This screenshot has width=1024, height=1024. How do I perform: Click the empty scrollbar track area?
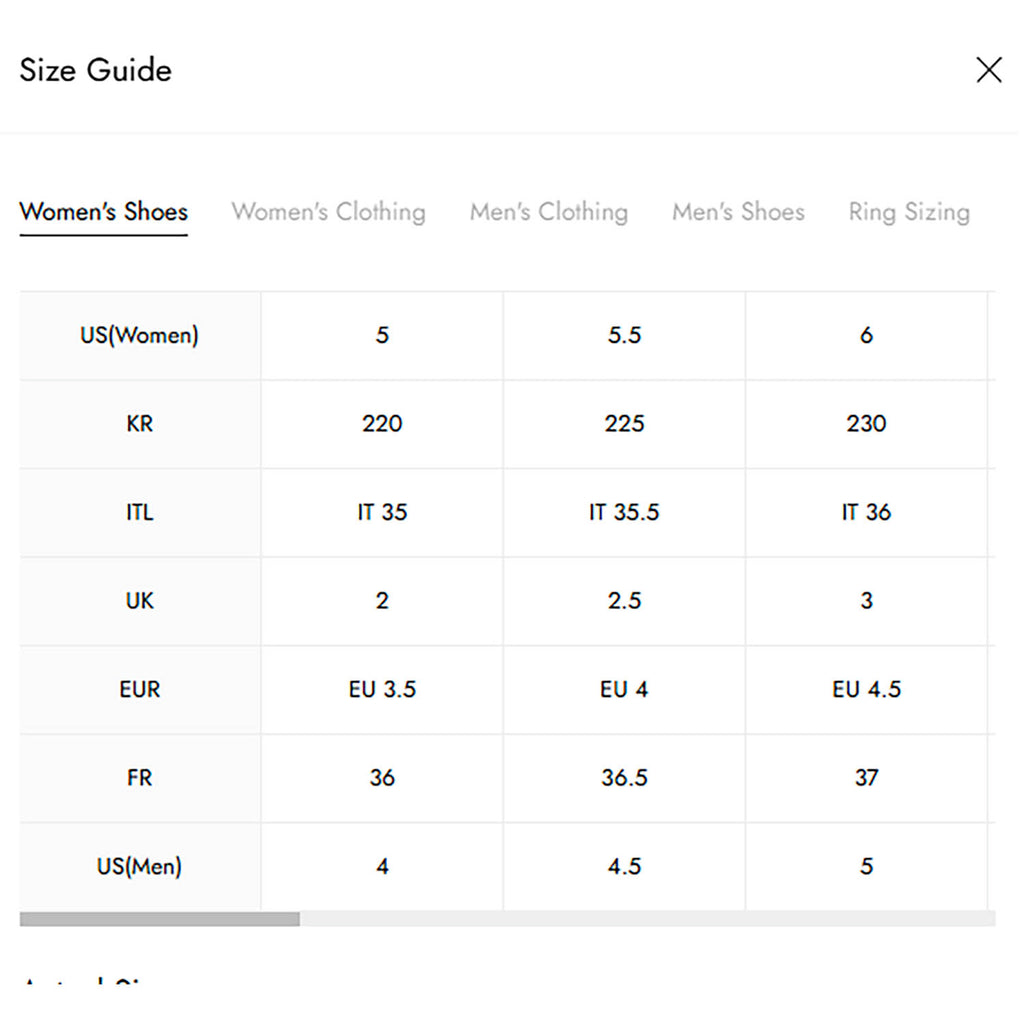(x=650, y=919)
